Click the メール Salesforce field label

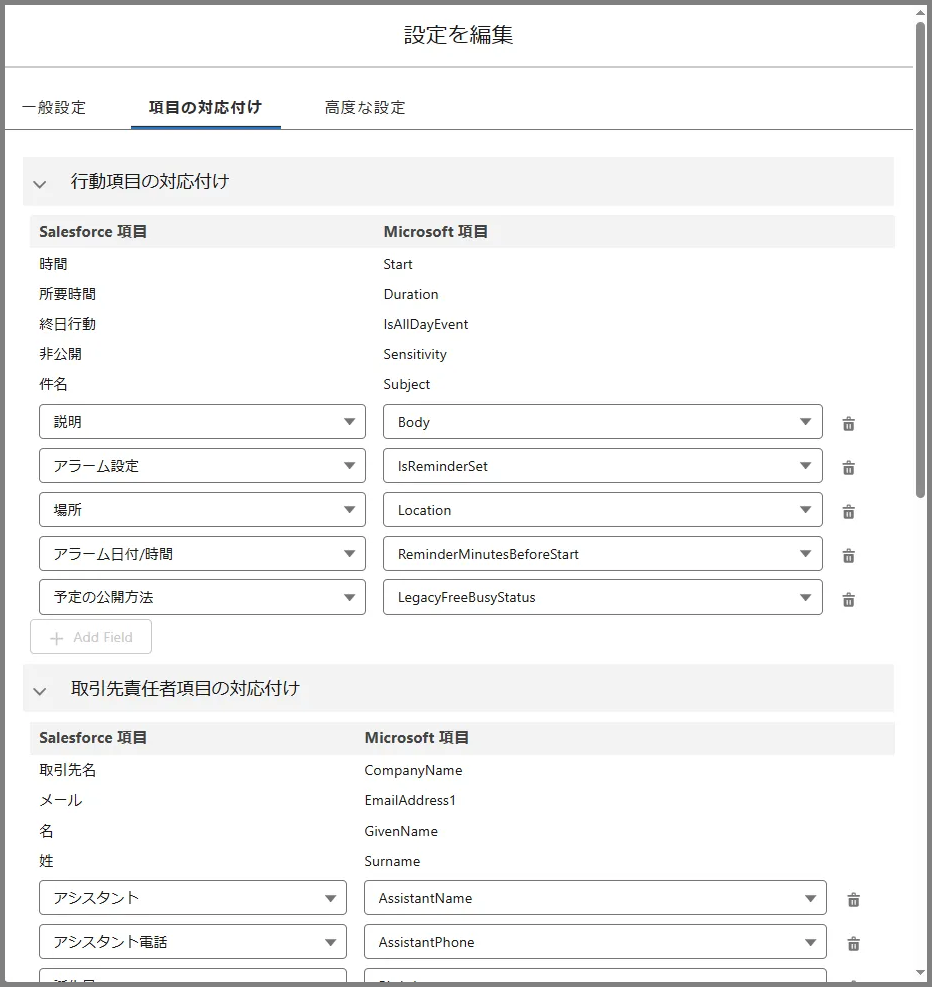(x=61, y=801)
